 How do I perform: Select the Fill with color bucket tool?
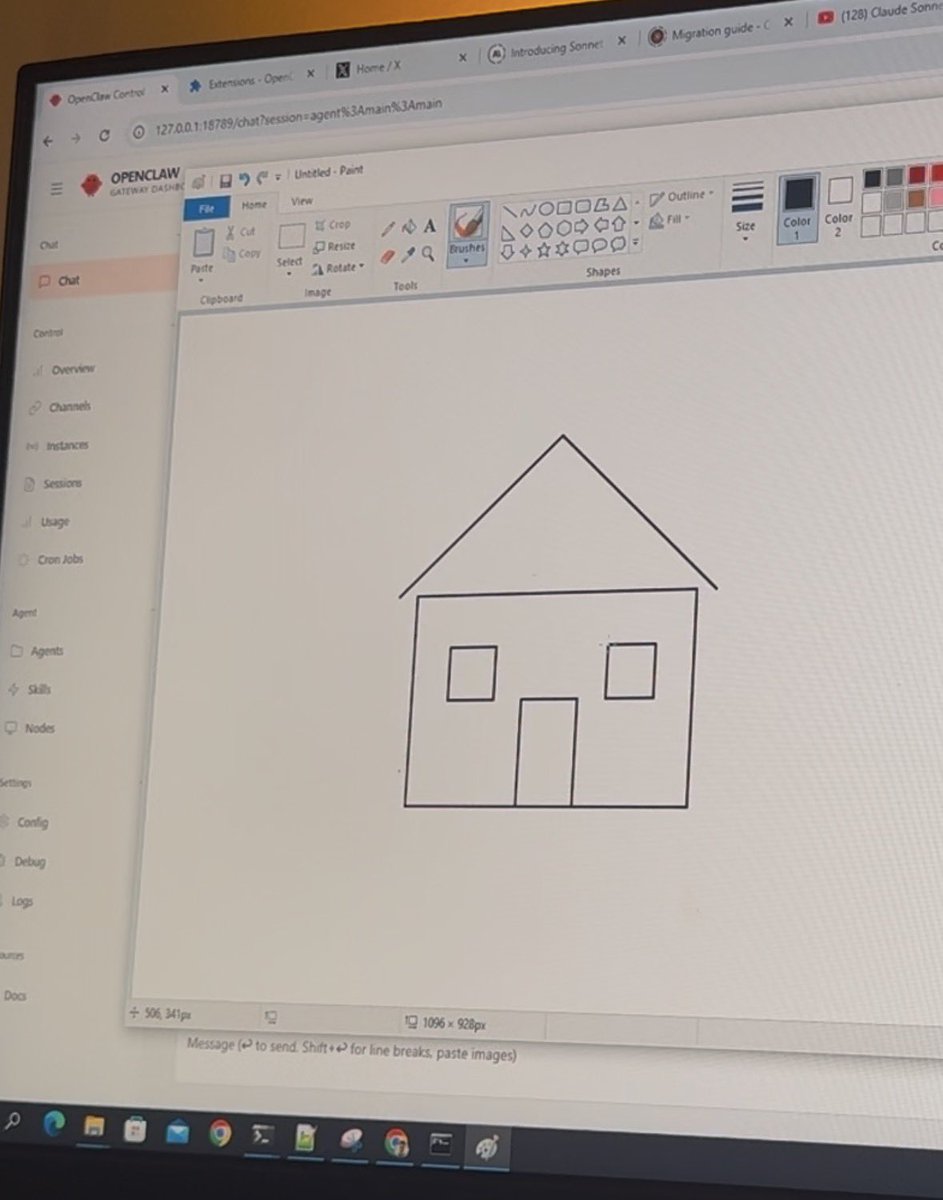pos(409,228)
